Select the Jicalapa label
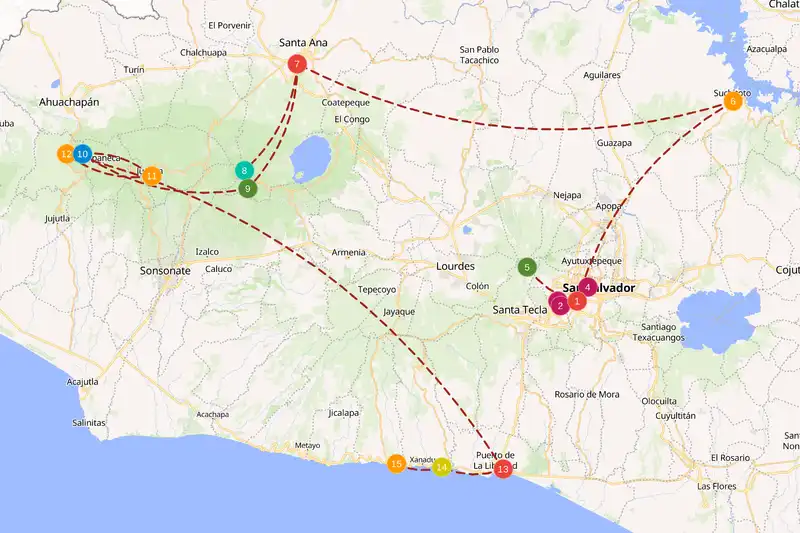 point(343,413)
